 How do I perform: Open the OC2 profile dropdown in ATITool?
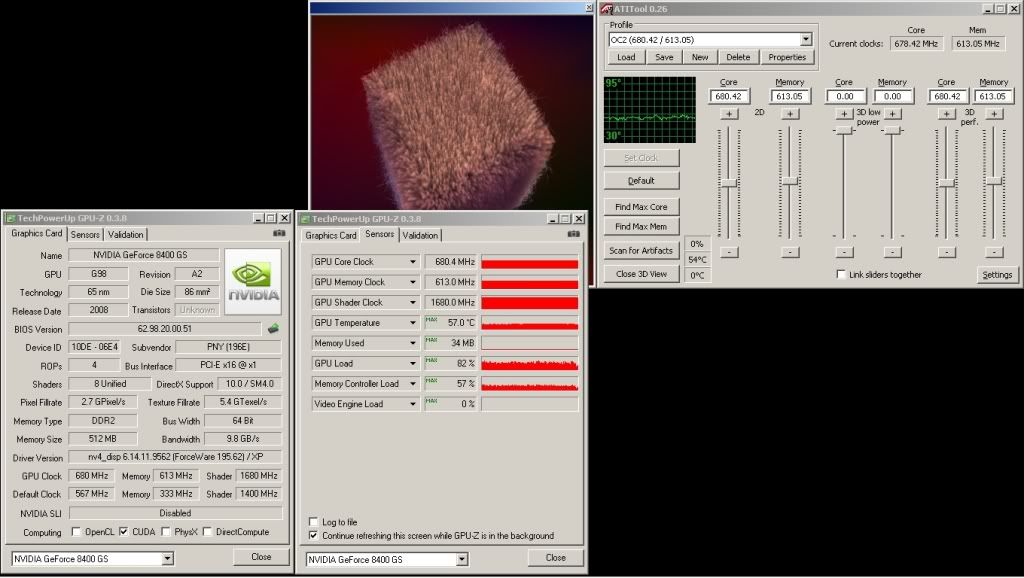(x=805, y=39)
